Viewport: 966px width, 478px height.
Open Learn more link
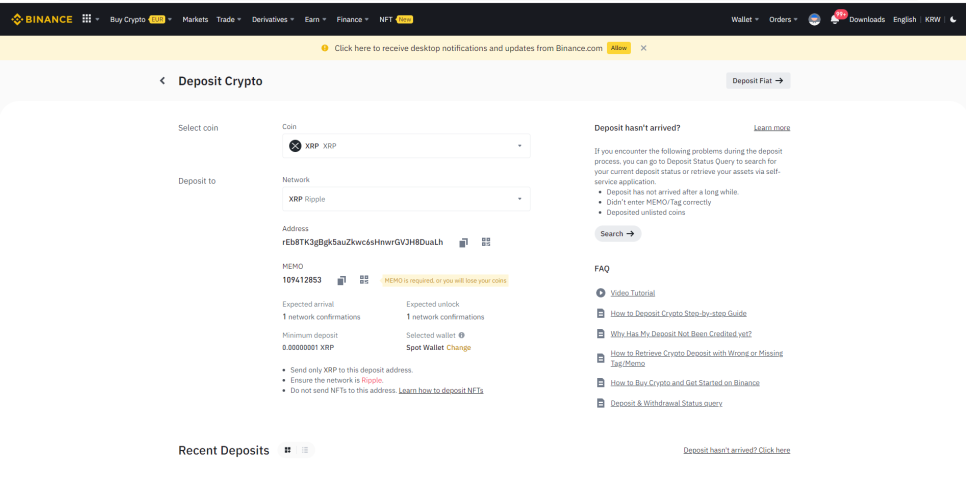[772, 128]
